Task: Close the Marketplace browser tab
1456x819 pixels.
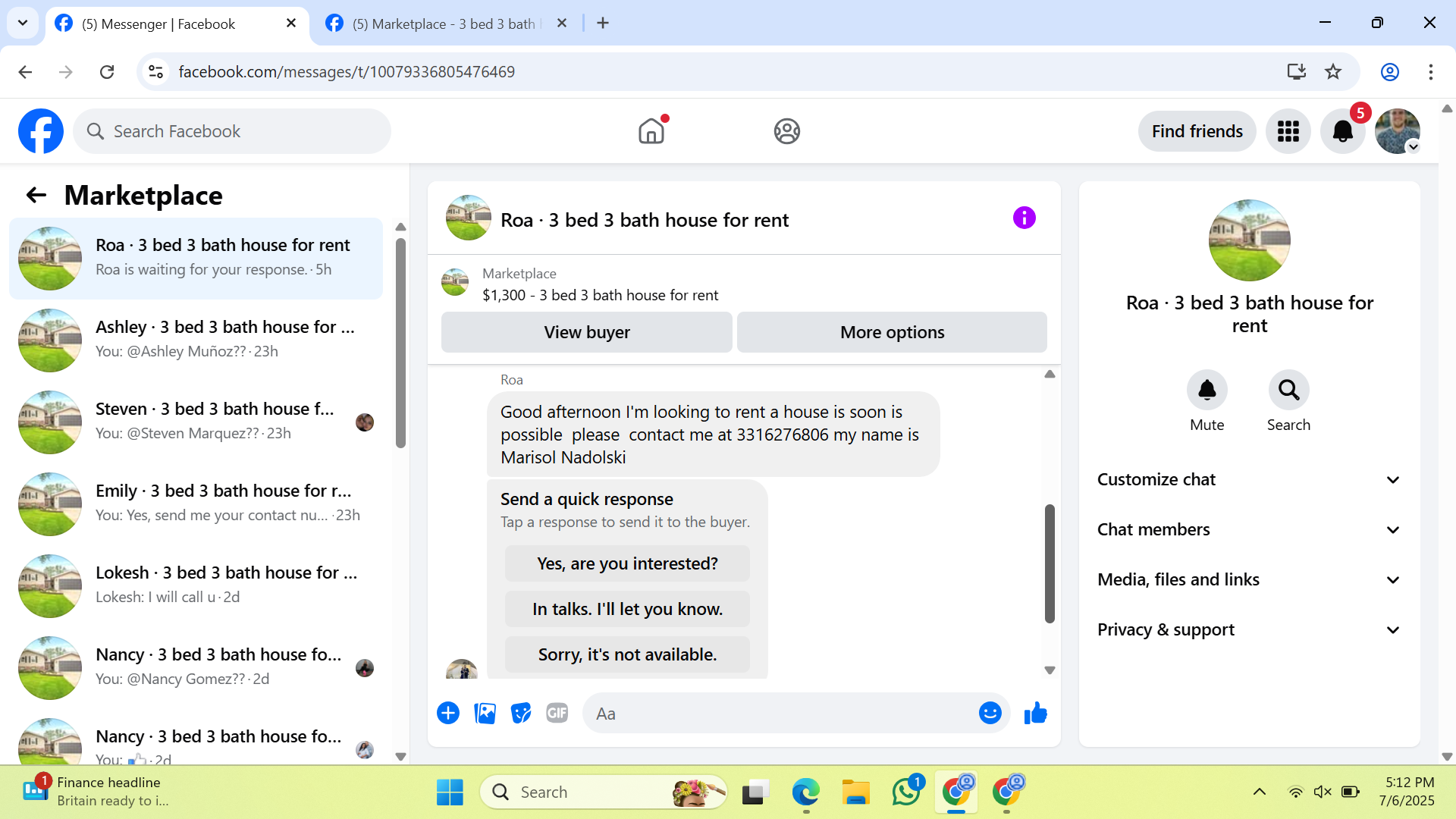Action: tap(562, 24)
